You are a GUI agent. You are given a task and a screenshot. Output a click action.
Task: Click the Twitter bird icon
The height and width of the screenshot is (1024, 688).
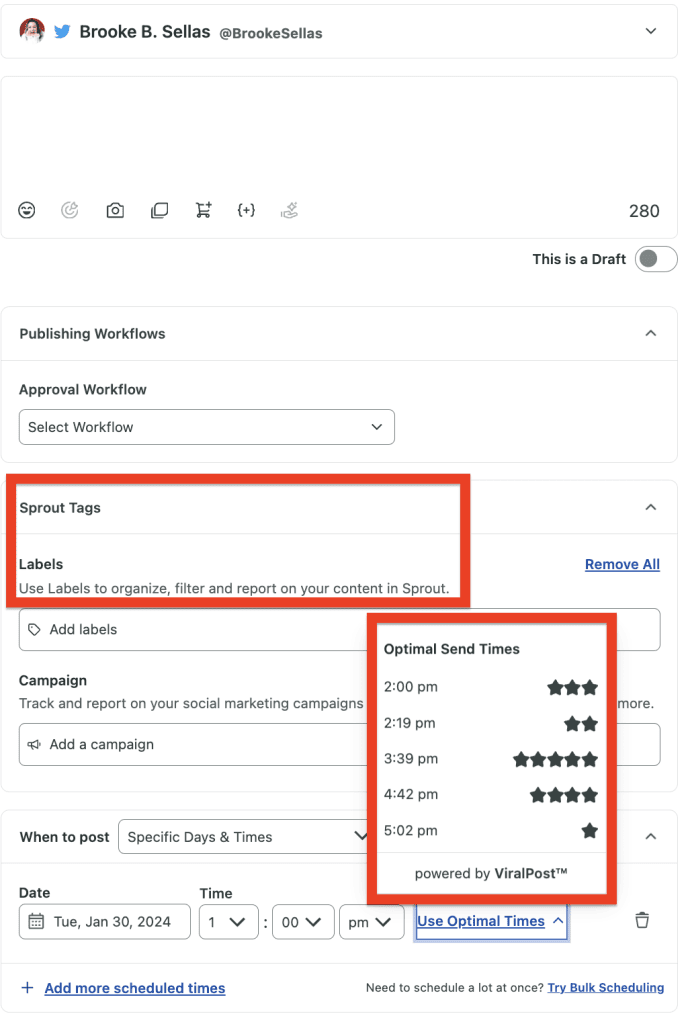coord(62,31)
